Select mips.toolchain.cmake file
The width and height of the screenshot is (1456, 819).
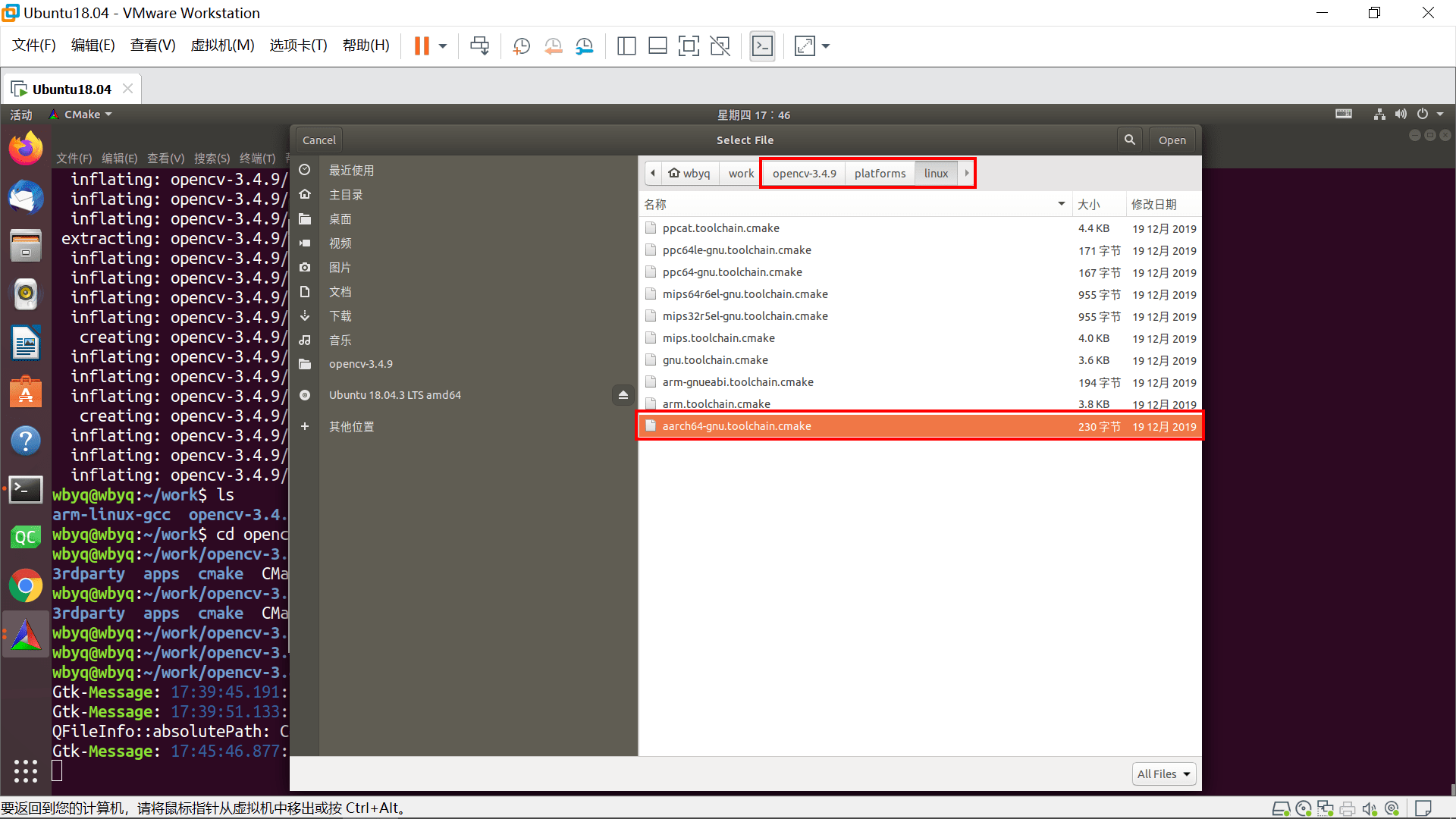[920, 338]
